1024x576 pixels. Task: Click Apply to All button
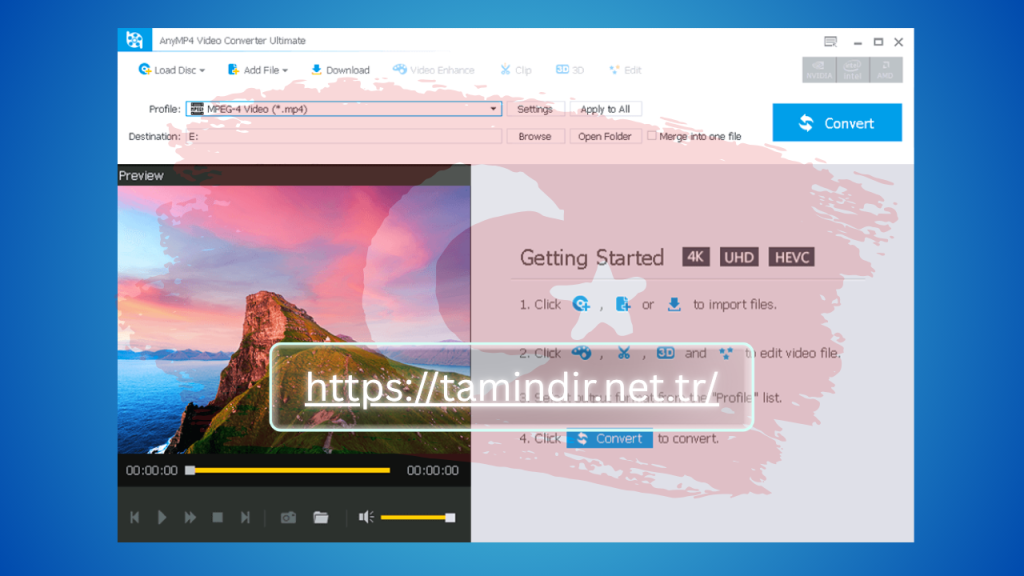tap(605, 109)
